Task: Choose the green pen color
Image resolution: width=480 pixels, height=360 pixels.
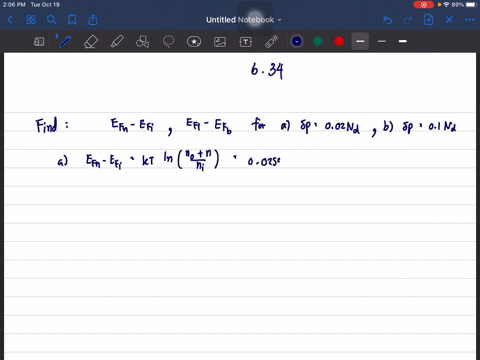Action: [318, 41]
